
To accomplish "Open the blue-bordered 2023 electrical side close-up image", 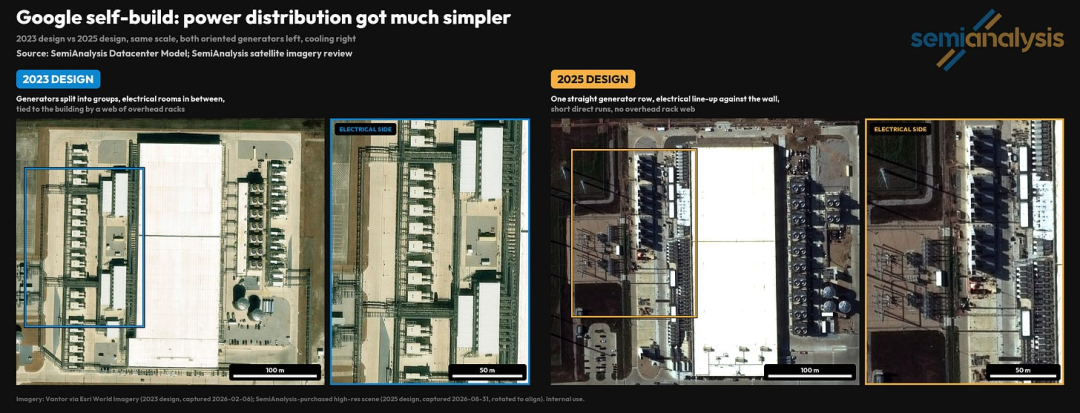I will [x=430, y=252].
